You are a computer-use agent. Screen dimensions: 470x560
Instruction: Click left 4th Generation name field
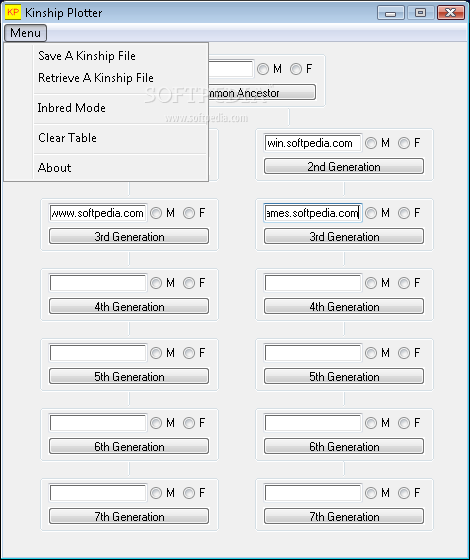point(98,283)
